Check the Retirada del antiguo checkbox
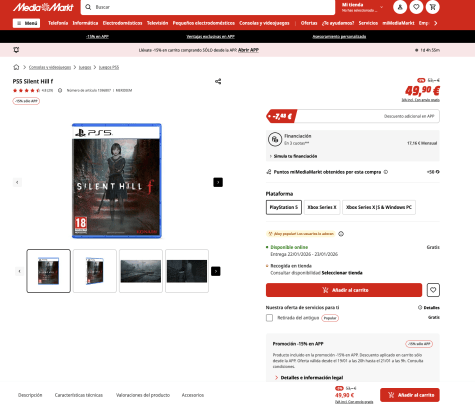 click(x=269, y=318)
